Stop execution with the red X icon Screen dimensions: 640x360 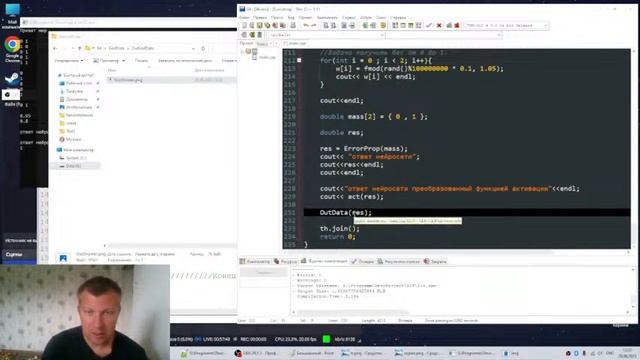click(439, 25)
